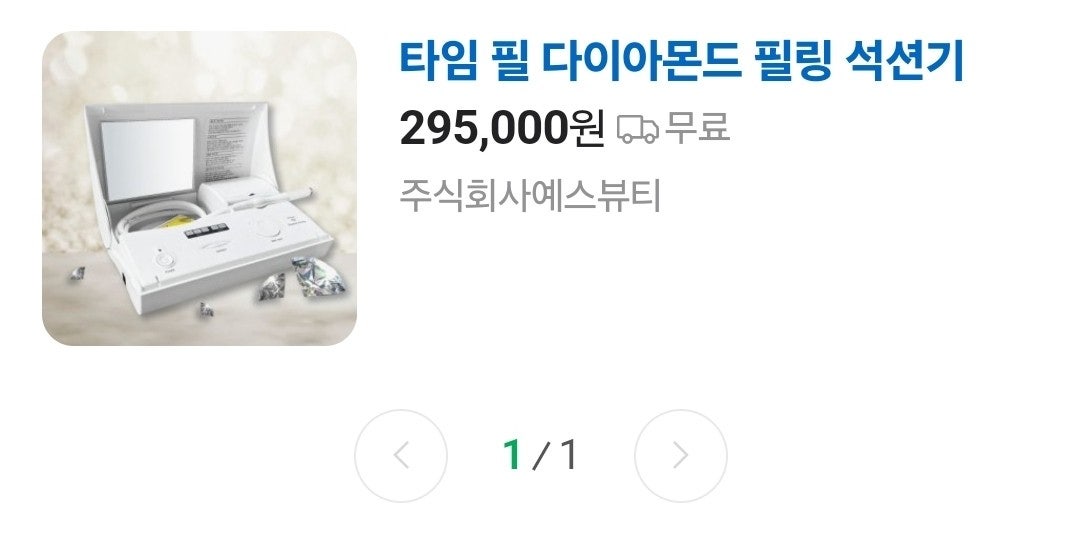The width and height of the screenshot is (1079, 545).
Task: Click the delivery truck shipping icon
Action: (637, 129)
